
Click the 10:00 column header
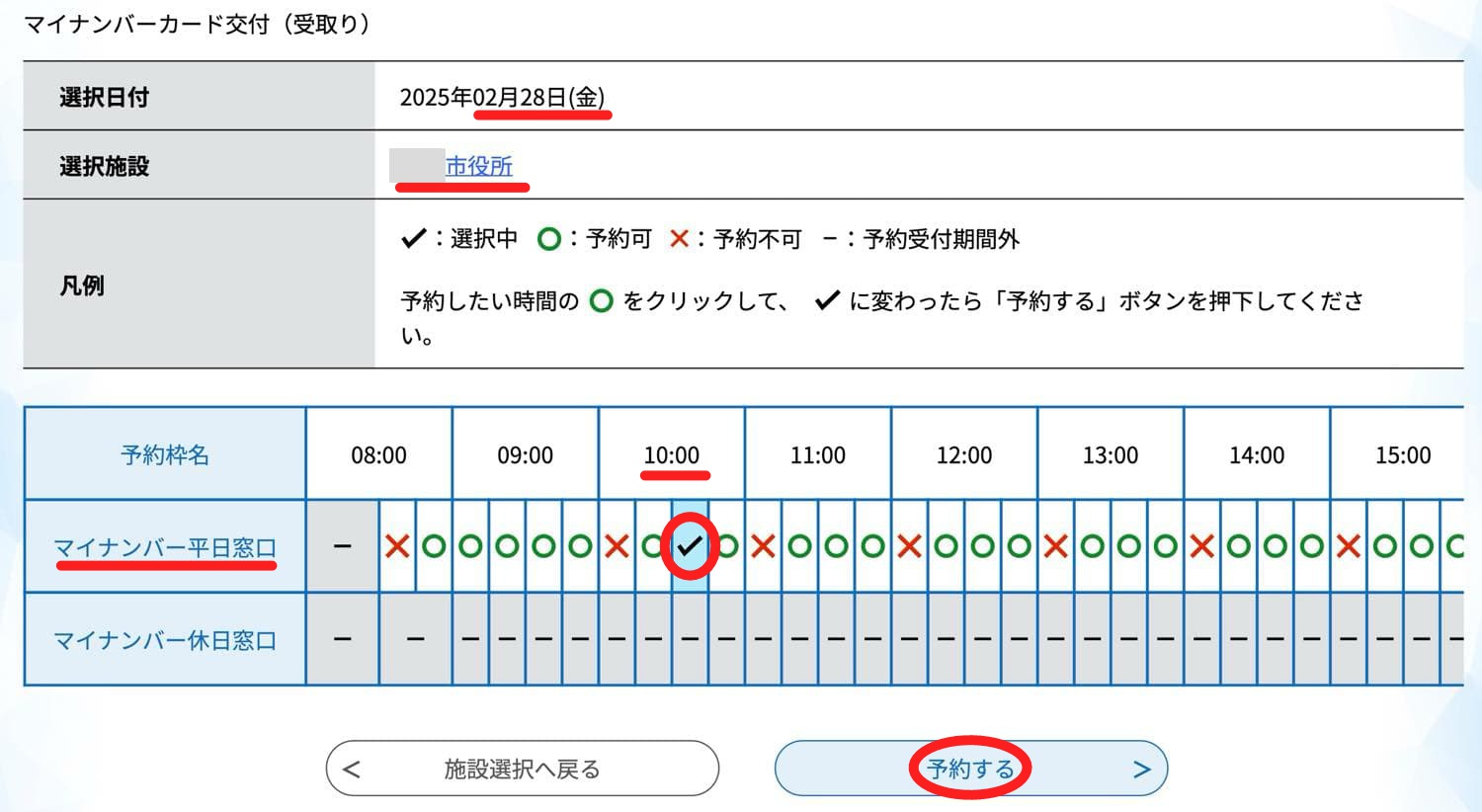click(x=672, y=454)
